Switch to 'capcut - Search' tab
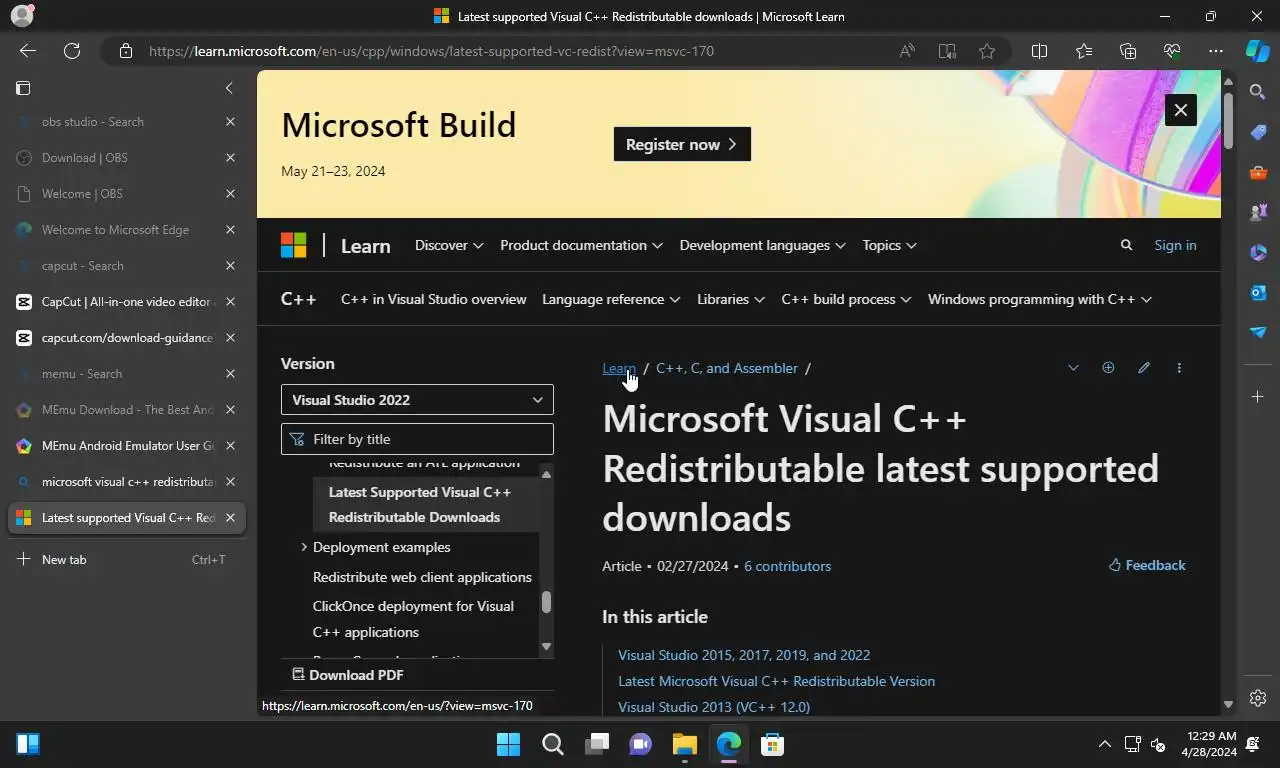Screen dimensions: 1280x768 coord(126,266)
